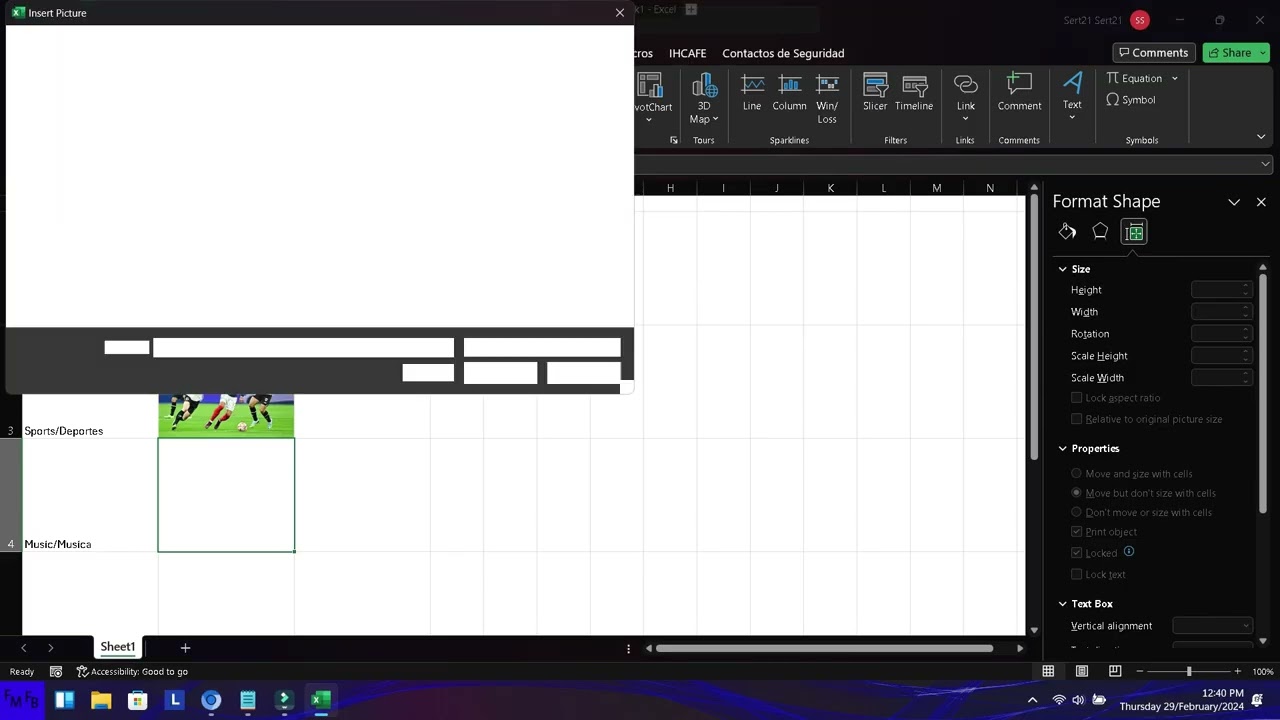
Task: Expand the formula bar
Action: 1266,164
